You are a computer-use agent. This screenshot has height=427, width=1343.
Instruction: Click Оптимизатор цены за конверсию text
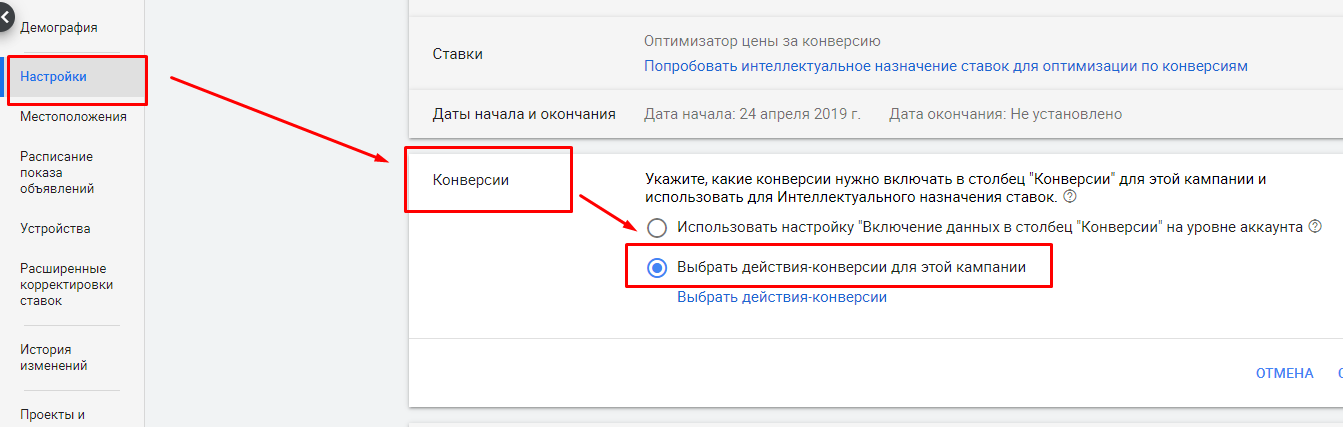(x=762, y=41)
